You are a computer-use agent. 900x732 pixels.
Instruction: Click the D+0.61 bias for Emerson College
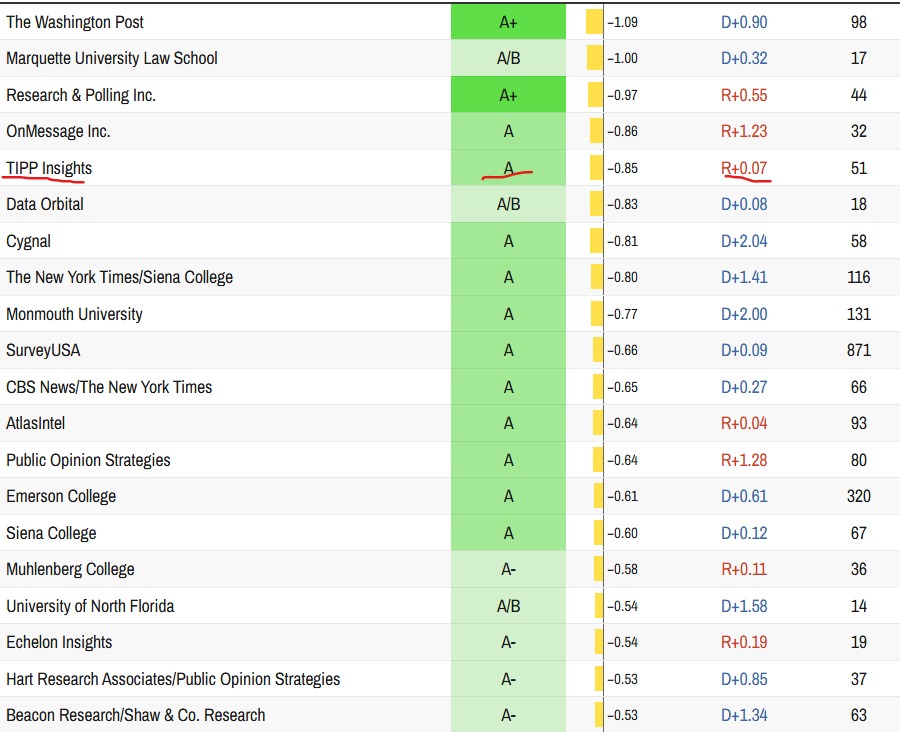click(x=744, y=495)
